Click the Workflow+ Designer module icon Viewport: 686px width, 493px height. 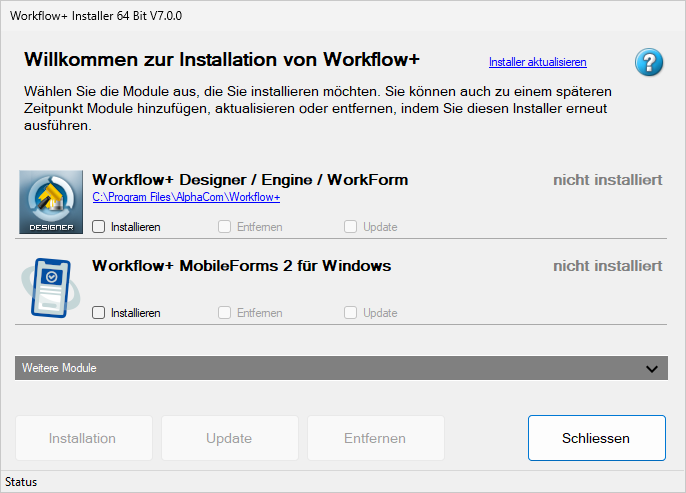[51, 202]
